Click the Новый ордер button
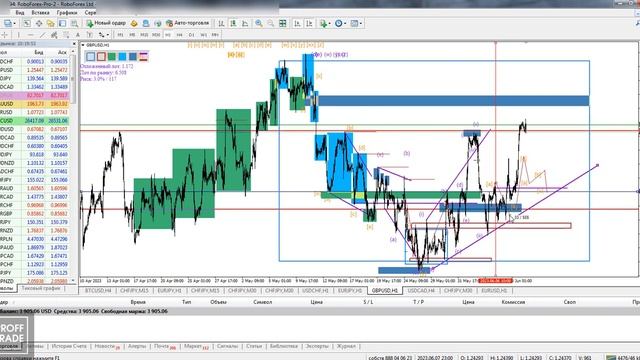This screenshot has width=640, height=360. pos(106,23)
